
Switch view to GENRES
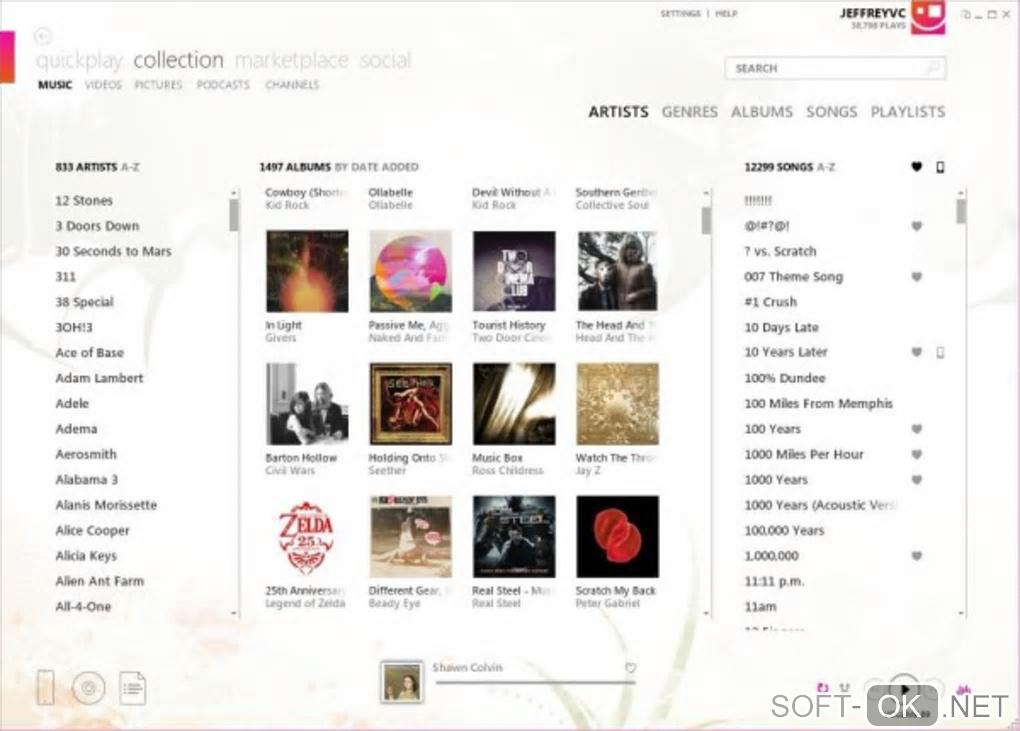[690, 112]
